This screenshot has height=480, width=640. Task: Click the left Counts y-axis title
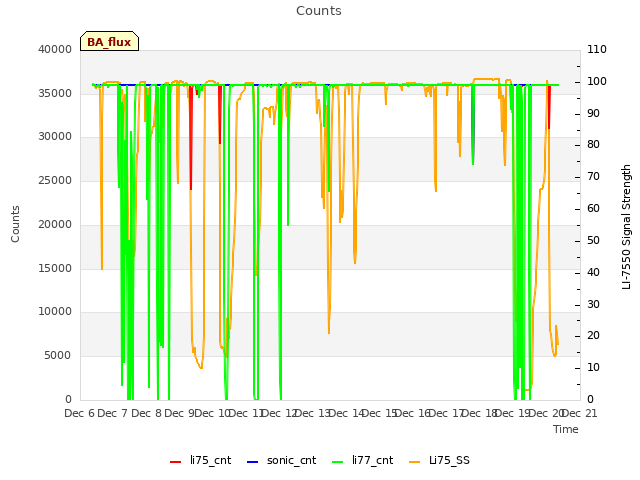[x=15, y=224]
